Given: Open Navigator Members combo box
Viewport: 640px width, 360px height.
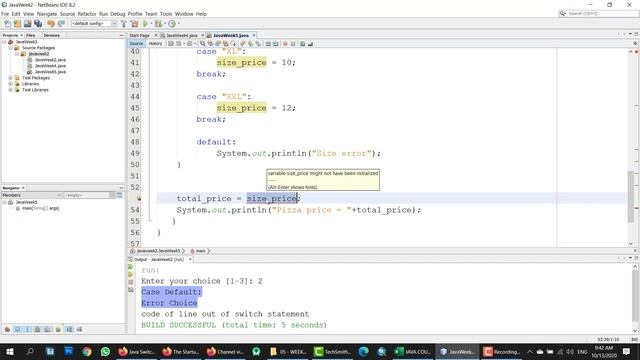Looking at the screenshot, I should pyautogui.click(x=32, y=196).
